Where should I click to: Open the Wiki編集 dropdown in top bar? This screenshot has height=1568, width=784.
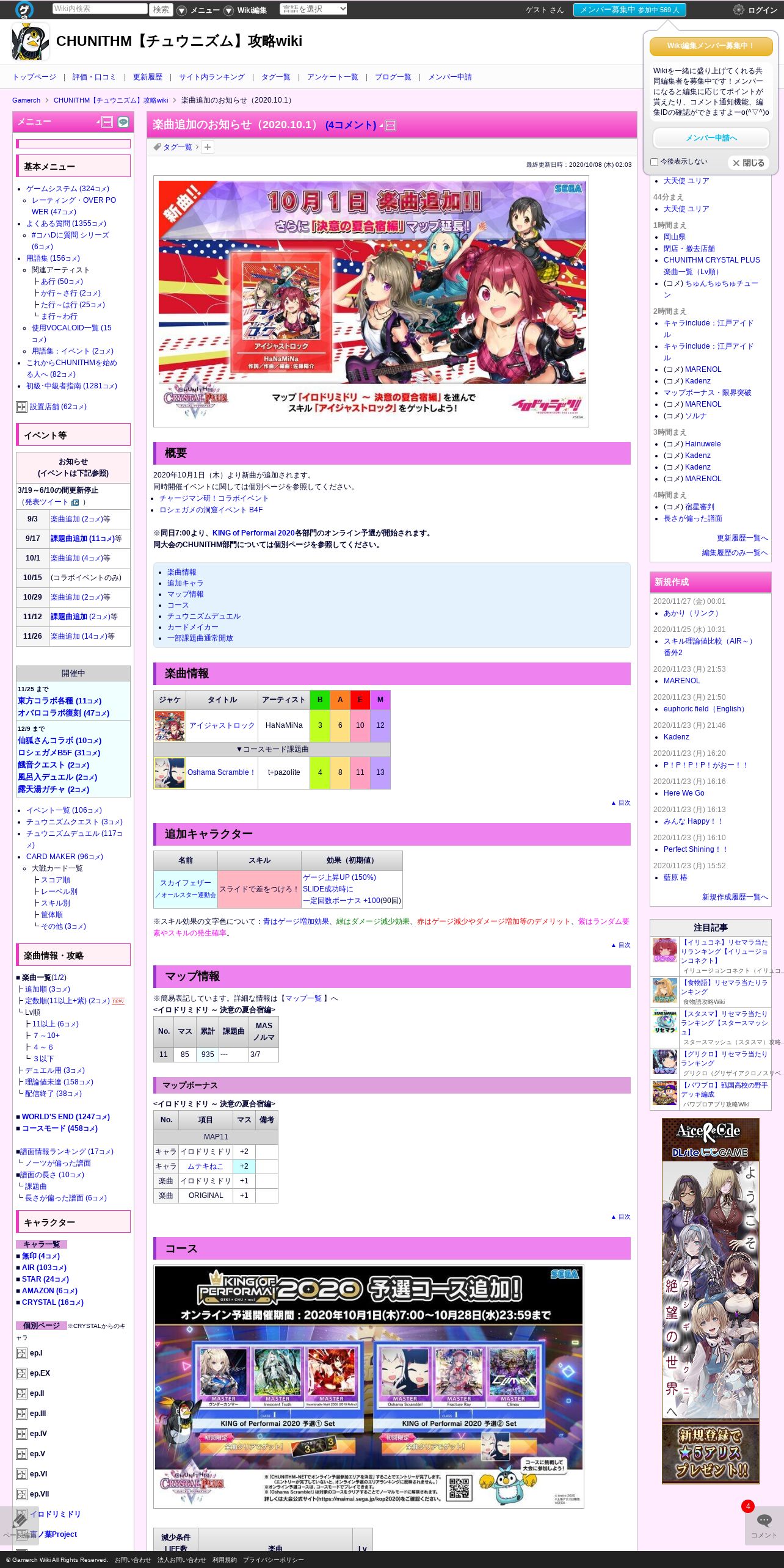pos(245,10)
